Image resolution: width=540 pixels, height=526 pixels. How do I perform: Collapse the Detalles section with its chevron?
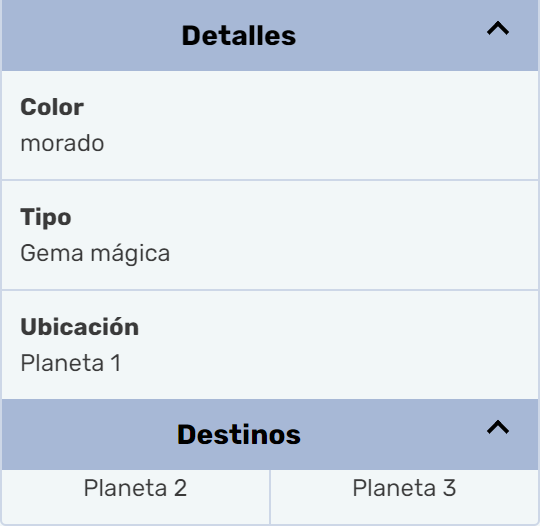[498, 29]
